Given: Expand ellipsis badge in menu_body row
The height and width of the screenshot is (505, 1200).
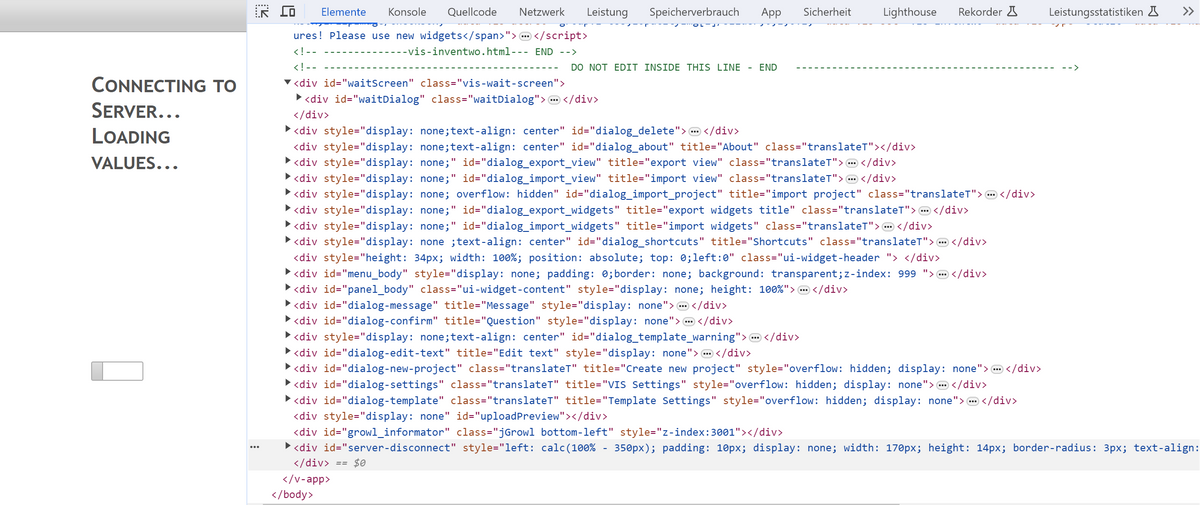Looking at the screenshot, I should [942, 274].
